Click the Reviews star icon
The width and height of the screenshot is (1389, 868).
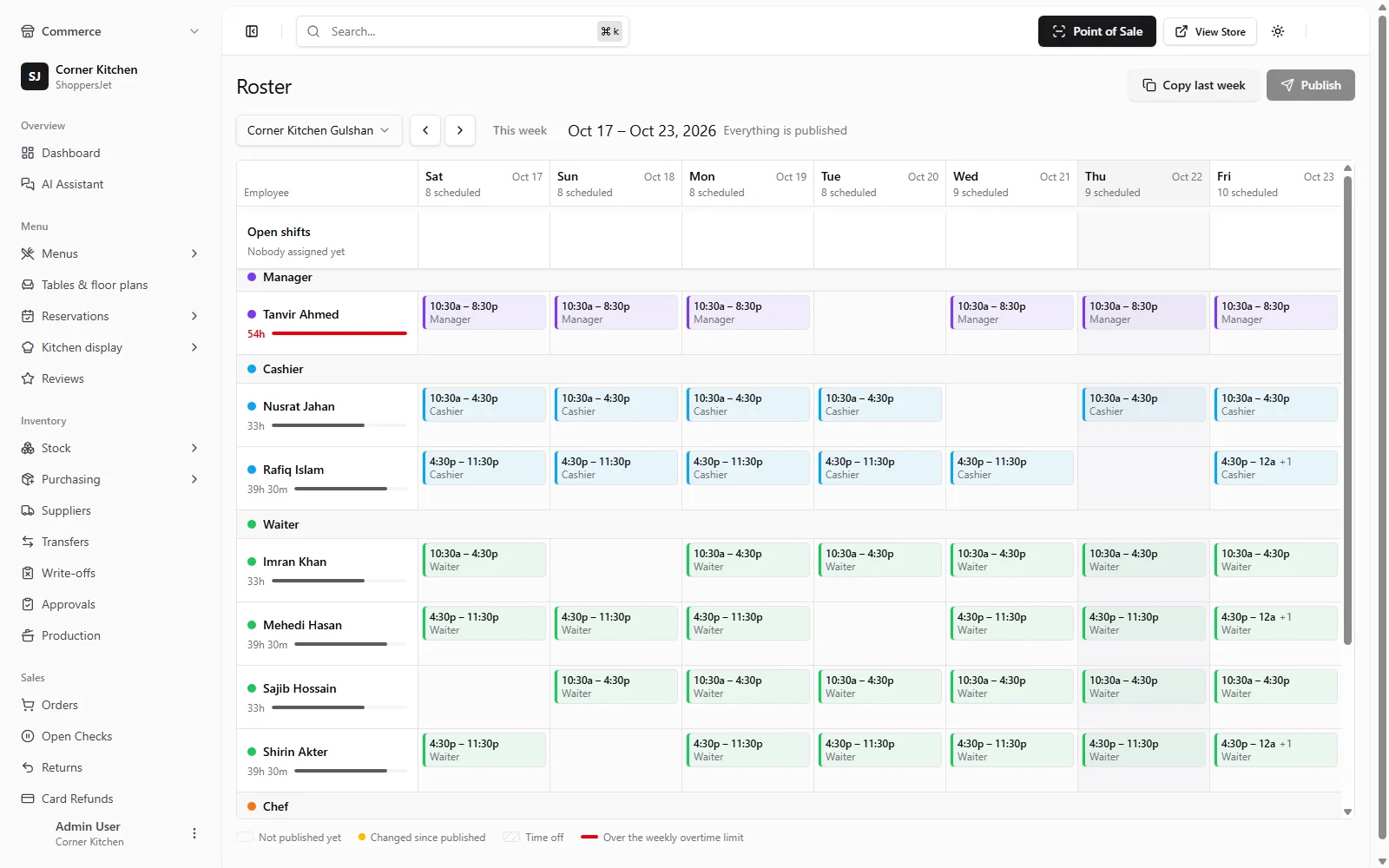tap(28, 378)
